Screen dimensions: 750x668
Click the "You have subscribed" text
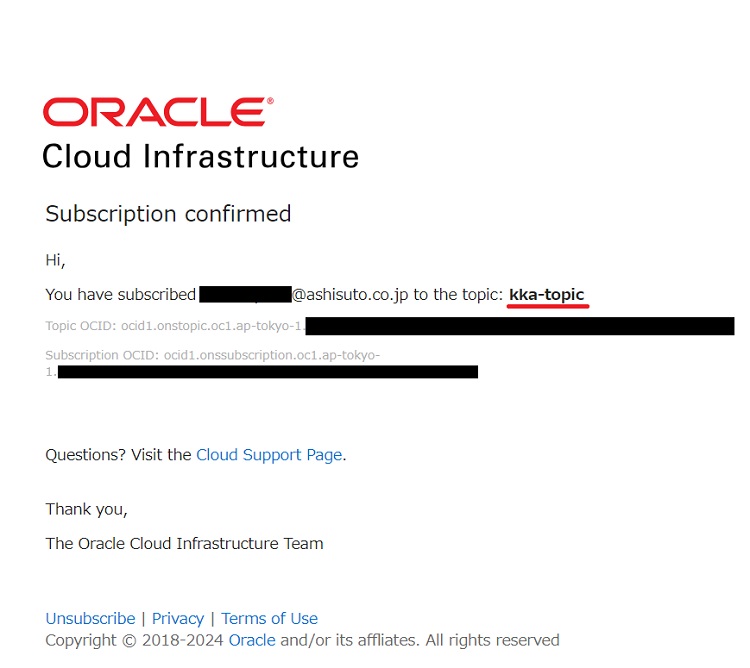tap(120, 295)
